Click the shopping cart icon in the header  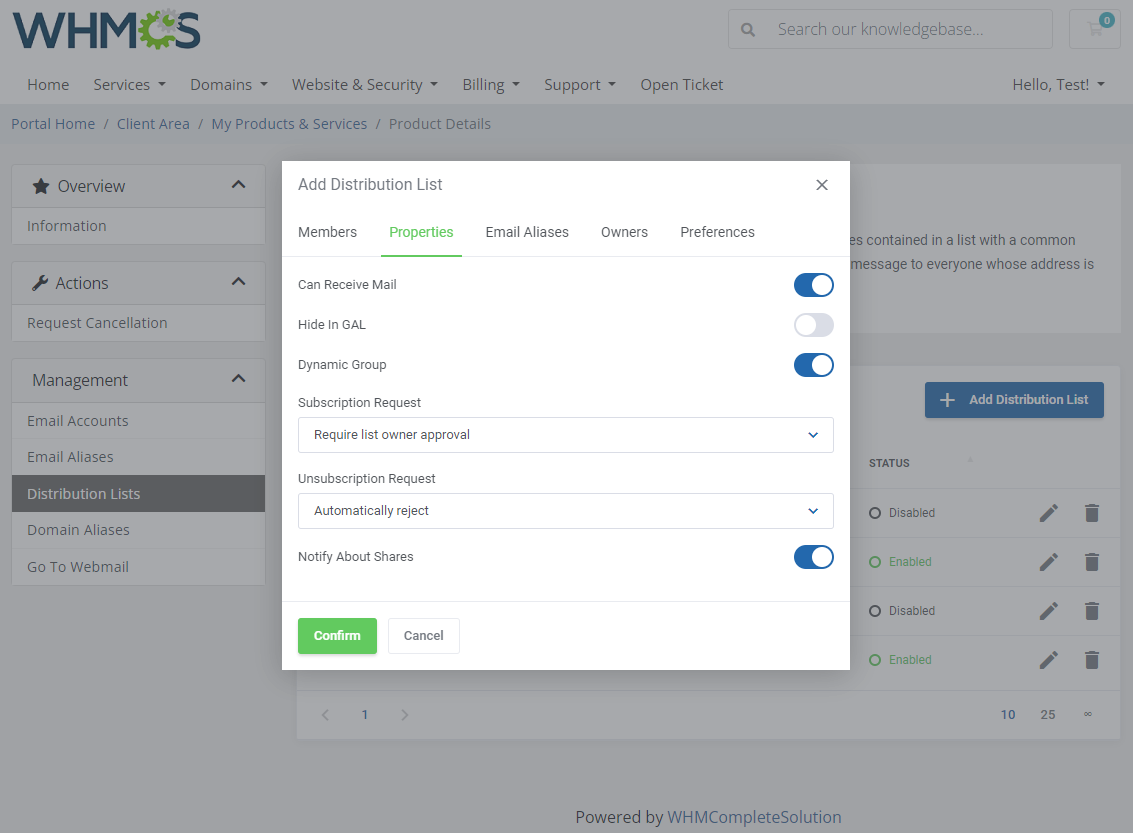1094,29
